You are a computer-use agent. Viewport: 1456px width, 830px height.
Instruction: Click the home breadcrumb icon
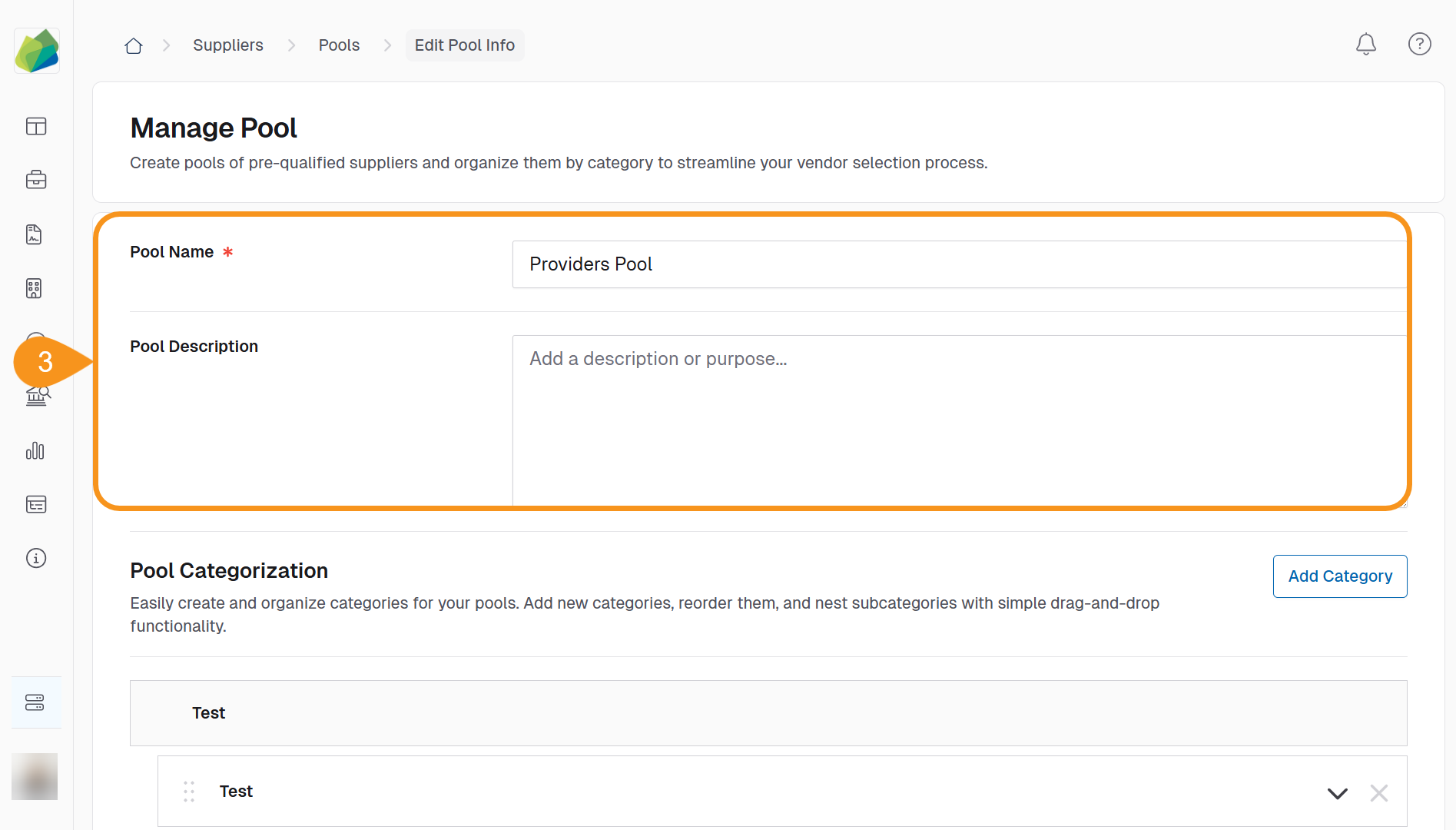(x=134, y=46)
